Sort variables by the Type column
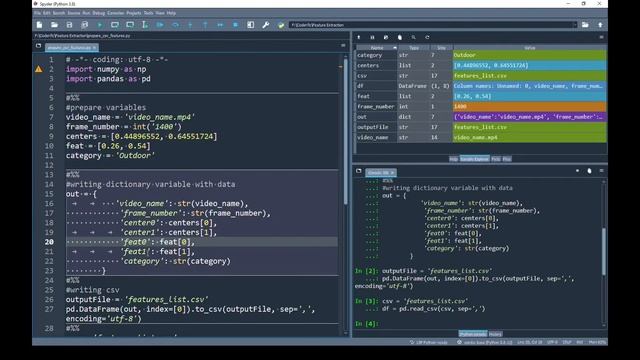The image size is (640, 360). click(x=414, y=48)
